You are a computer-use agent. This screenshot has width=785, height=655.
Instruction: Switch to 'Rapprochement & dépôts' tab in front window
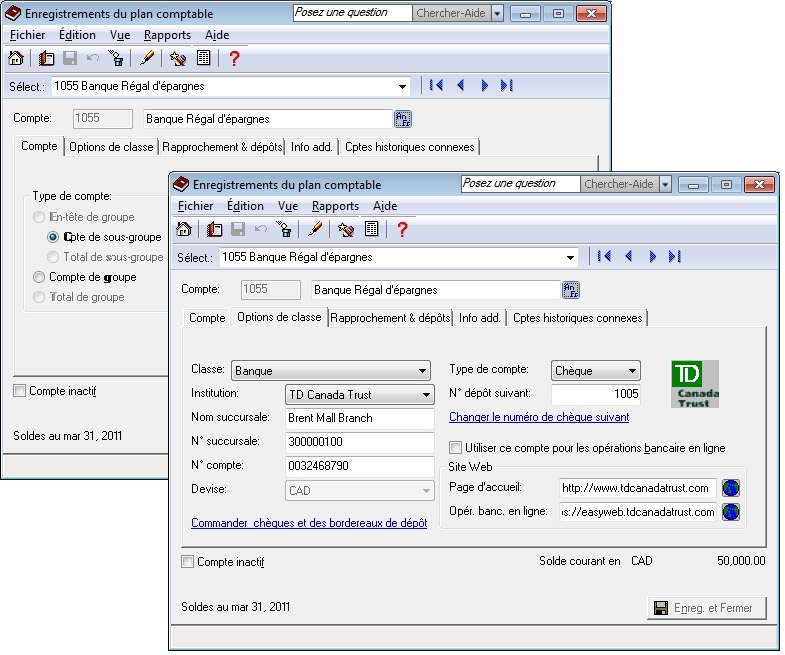point(390,318)
